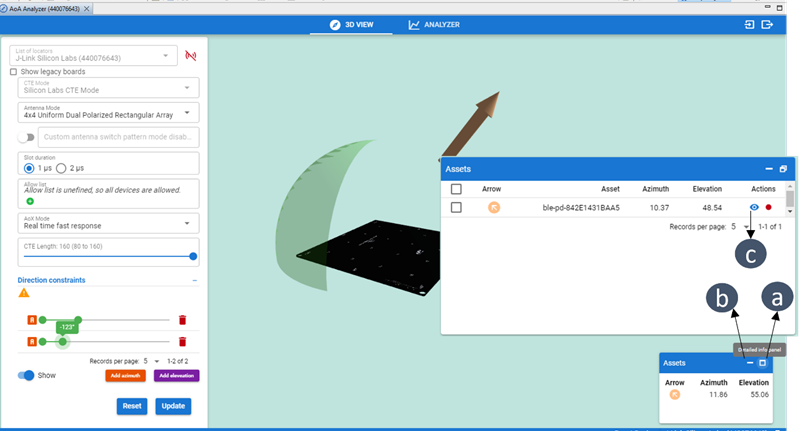Click the azimuth value 10.37
This screenshot has height=431, width=800.
pyautogui.click(x=660, y=208)
